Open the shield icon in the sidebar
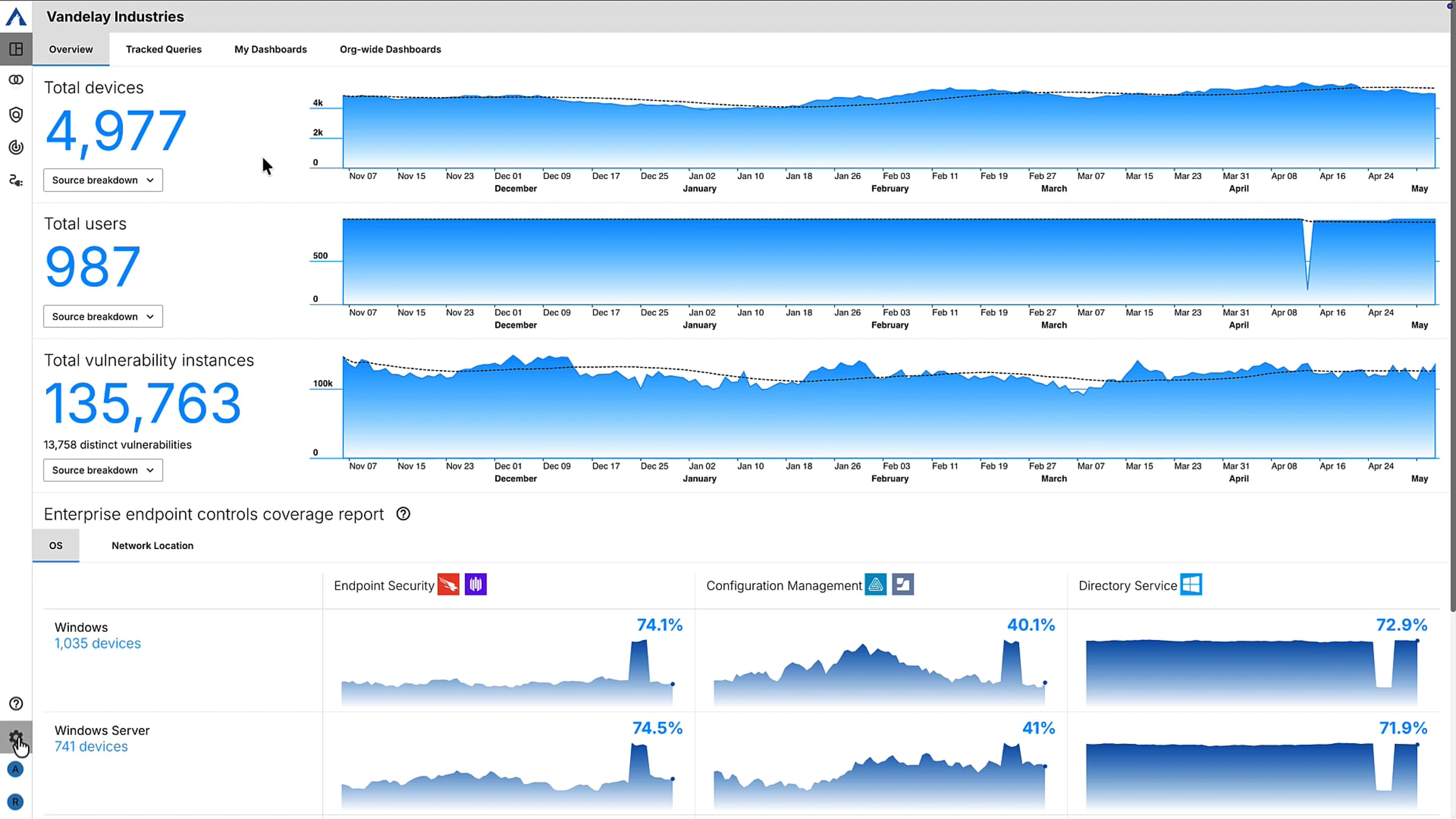This screenshot has height=819, width=1456. [16, 115]
